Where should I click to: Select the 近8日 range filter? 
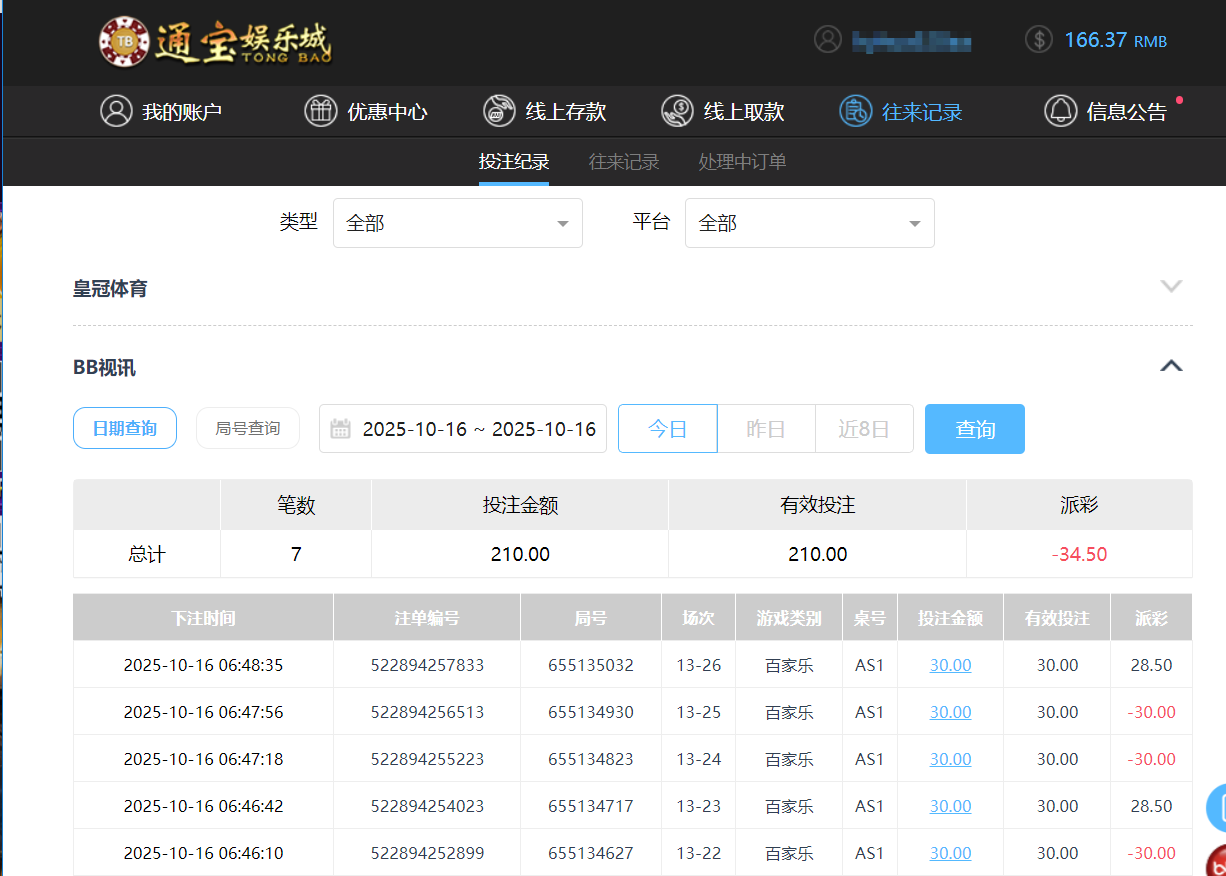click(864, 428)
